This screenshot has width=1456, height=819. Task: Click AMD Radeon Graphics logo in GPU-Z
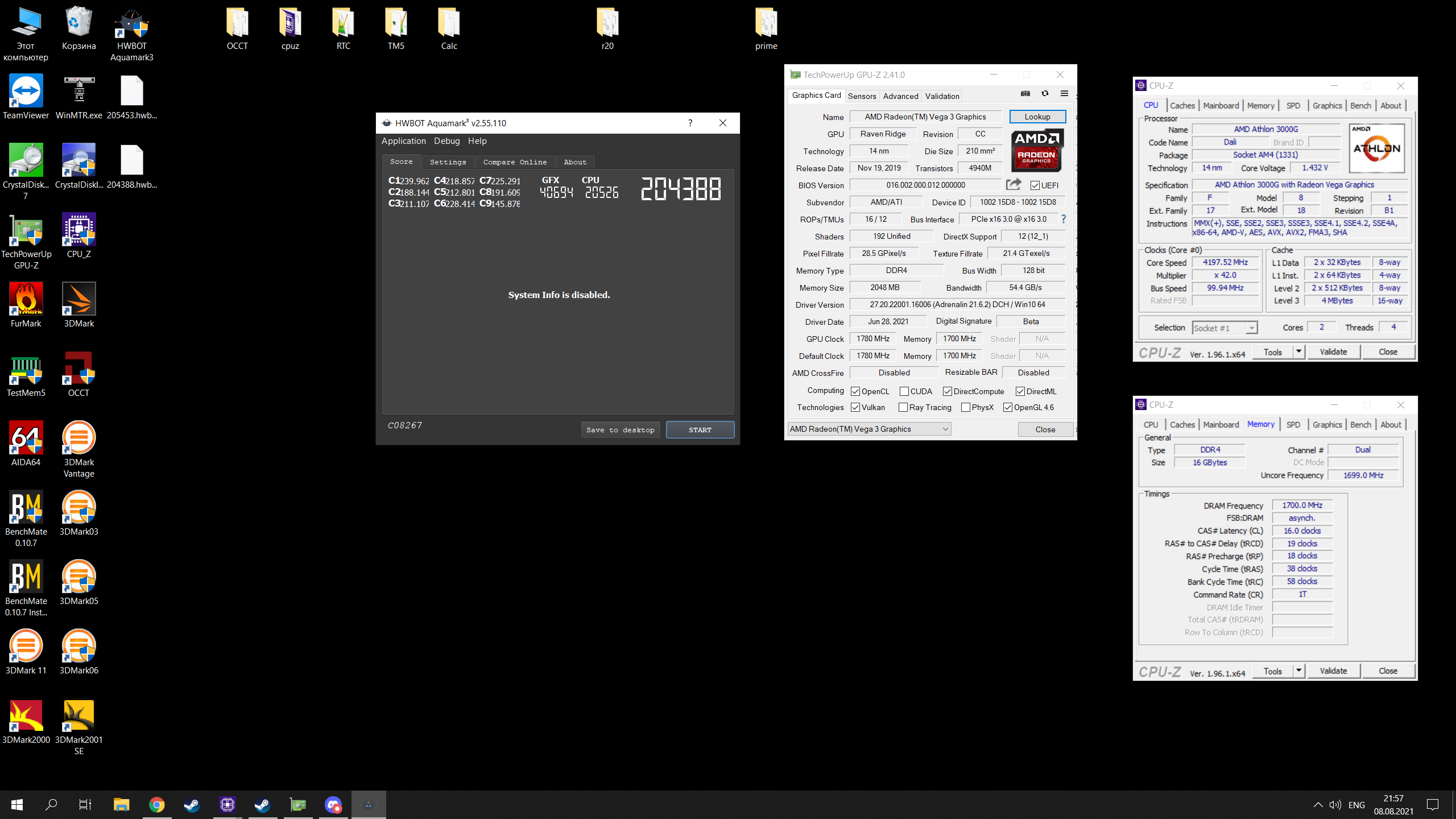pyautogui.click(x=1036, y=151)
